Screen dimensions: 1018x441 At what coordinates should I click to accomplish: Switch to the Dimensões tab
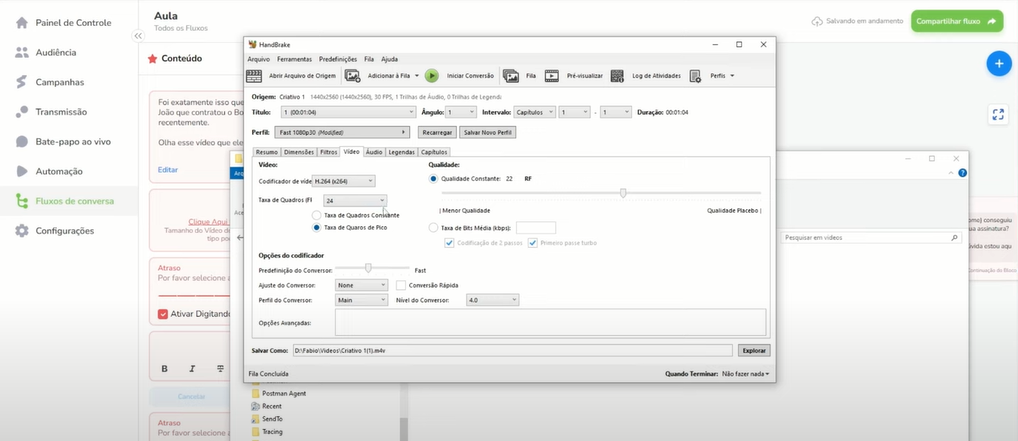[x=299, y=152]
